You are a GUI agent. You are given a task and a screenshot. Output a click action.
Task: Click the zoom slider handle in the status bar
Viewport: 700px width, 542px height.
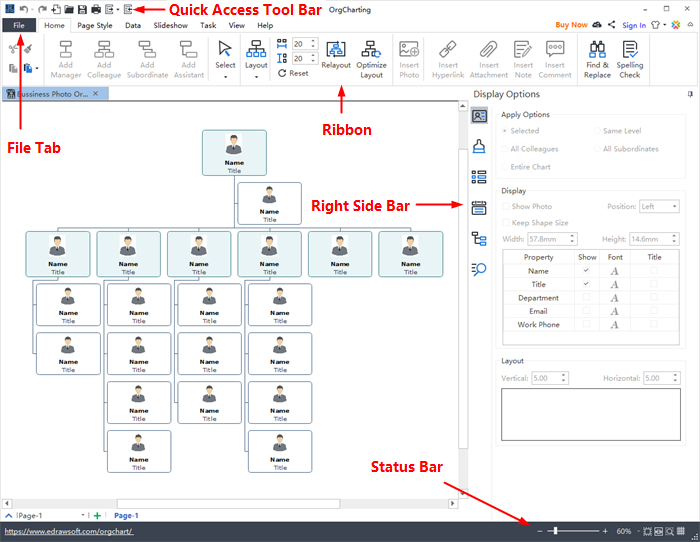coord(555,531)
